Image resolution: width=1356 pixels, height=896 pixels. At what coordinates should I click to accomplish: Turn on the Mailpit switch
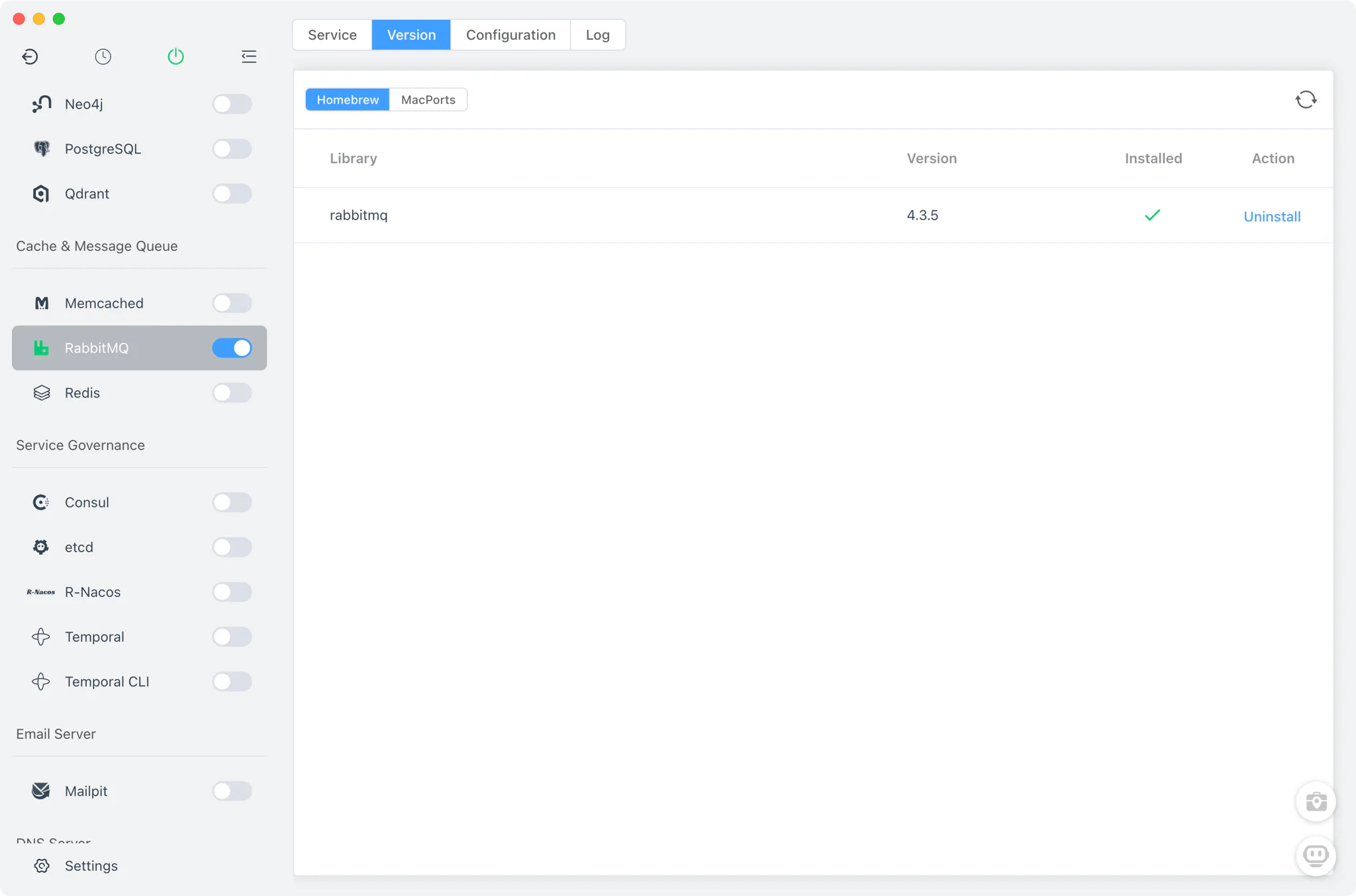(232, 791)
